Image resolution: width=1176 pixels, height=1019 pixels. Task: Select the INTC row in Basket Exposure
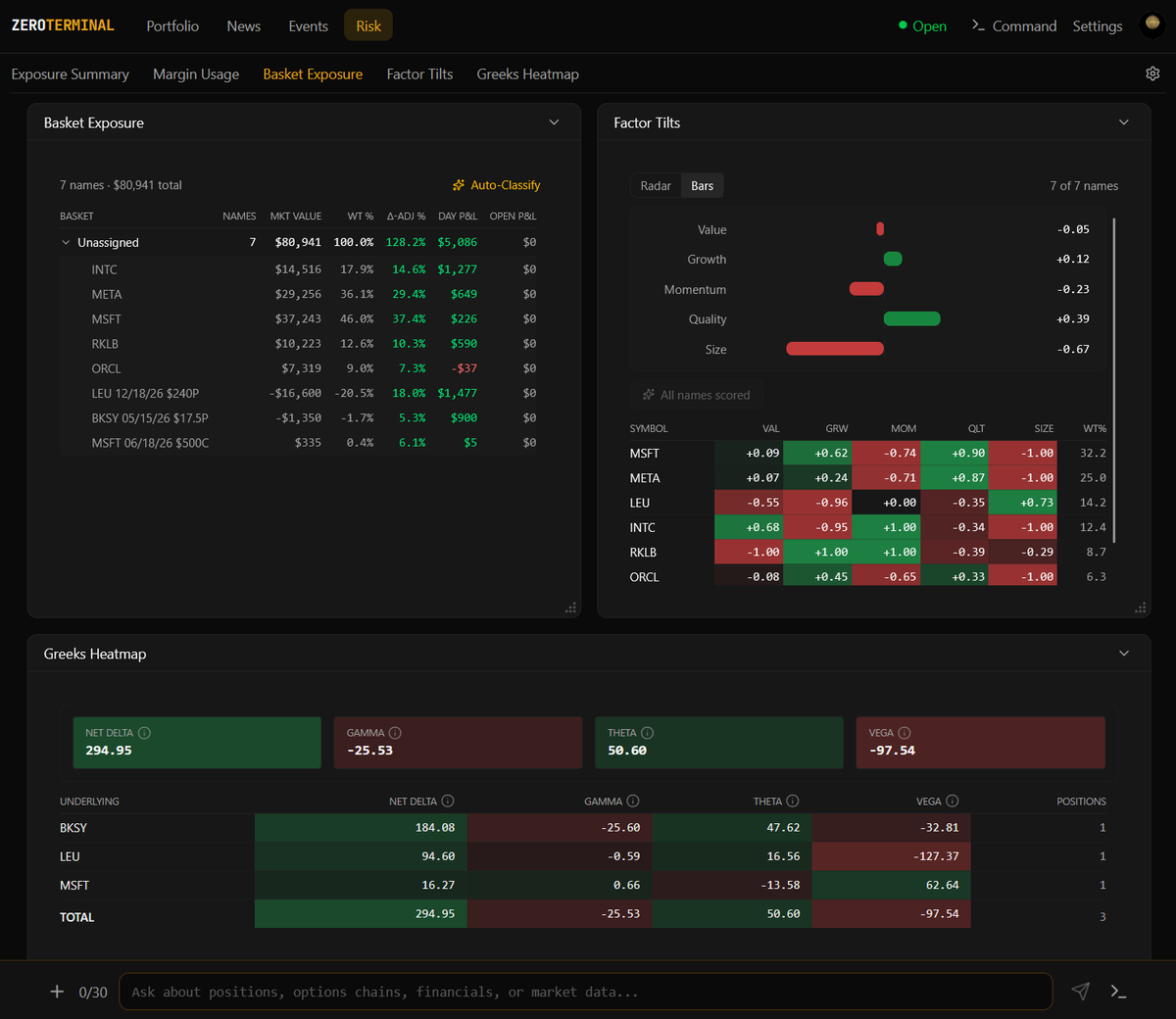pos(299,269)
